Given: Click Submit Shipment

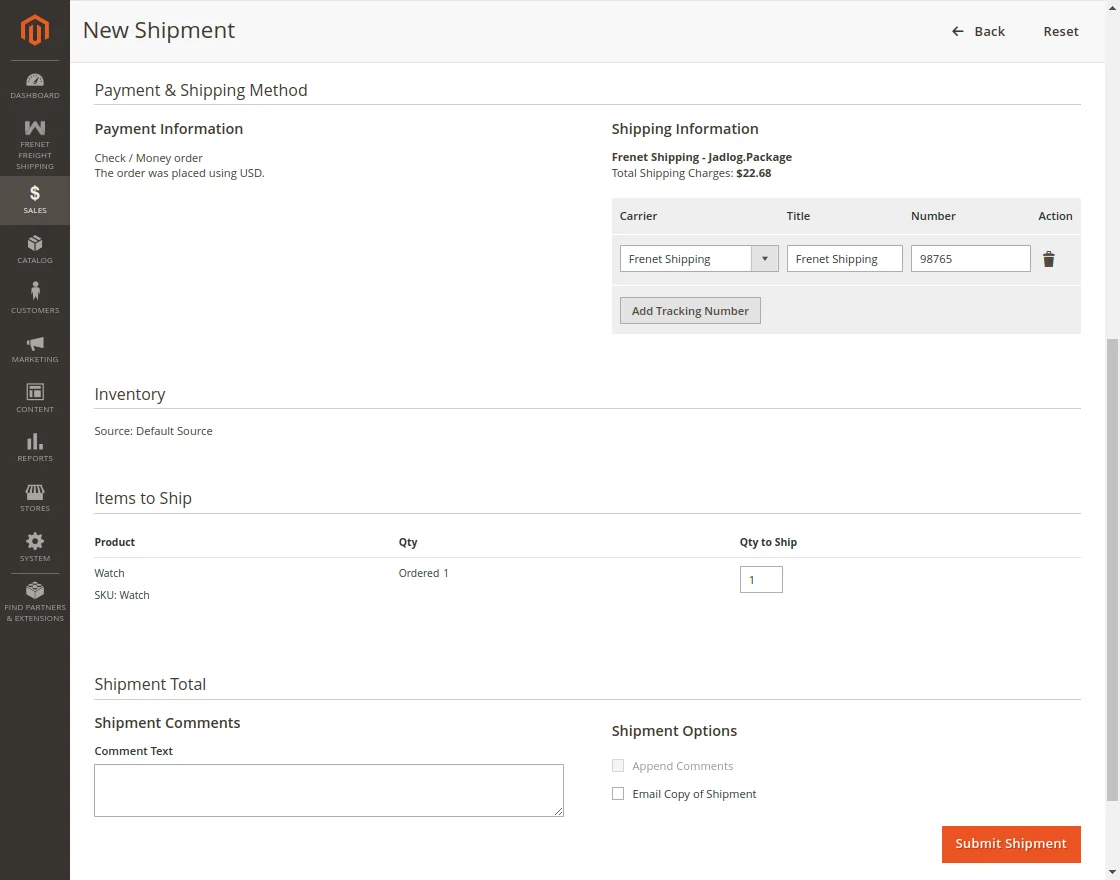Looking at the screenshot, I should (1010, 843).
